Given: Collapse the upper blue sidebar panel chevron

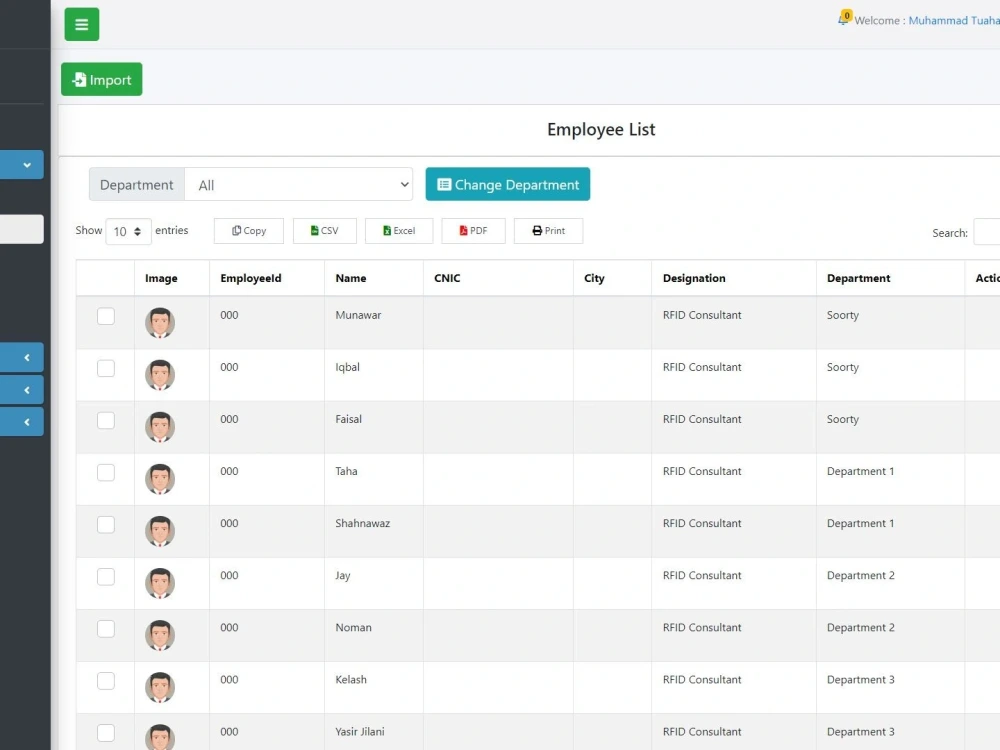Looking at the screenshot, I should (x=22, y=357).
